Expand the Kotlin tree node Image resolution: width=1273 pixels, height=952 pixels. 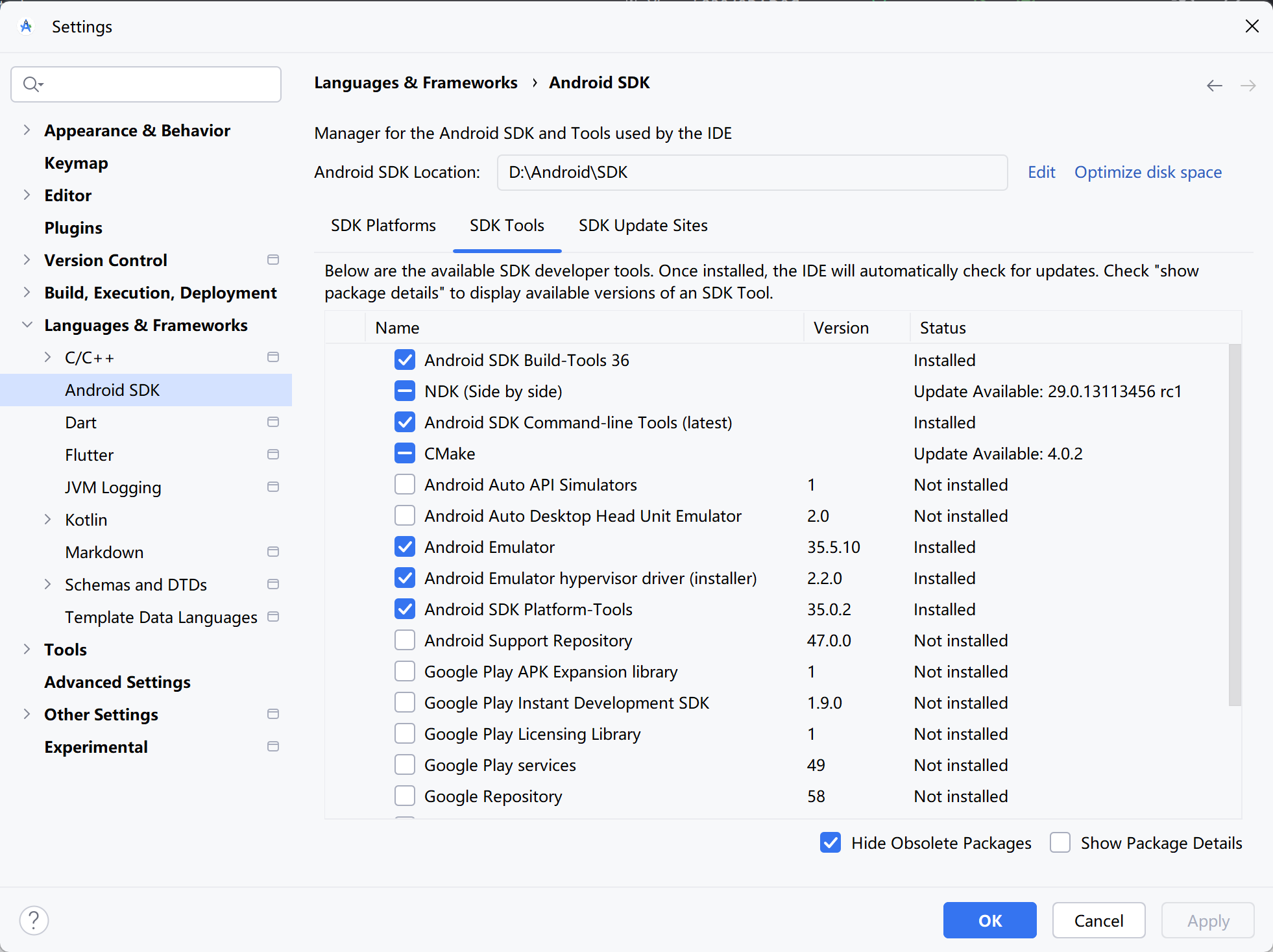[47, 519]
